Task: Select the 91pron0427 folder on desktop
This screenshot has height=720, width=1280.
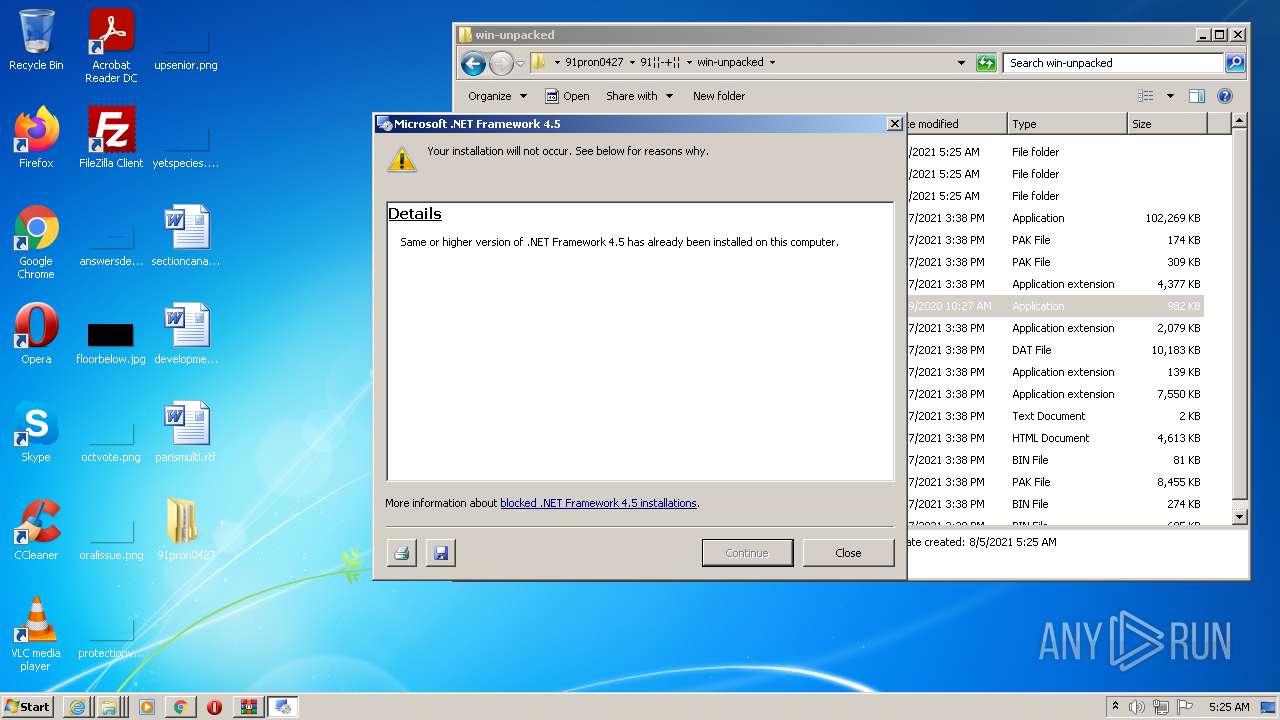Action: click(185, 529)
